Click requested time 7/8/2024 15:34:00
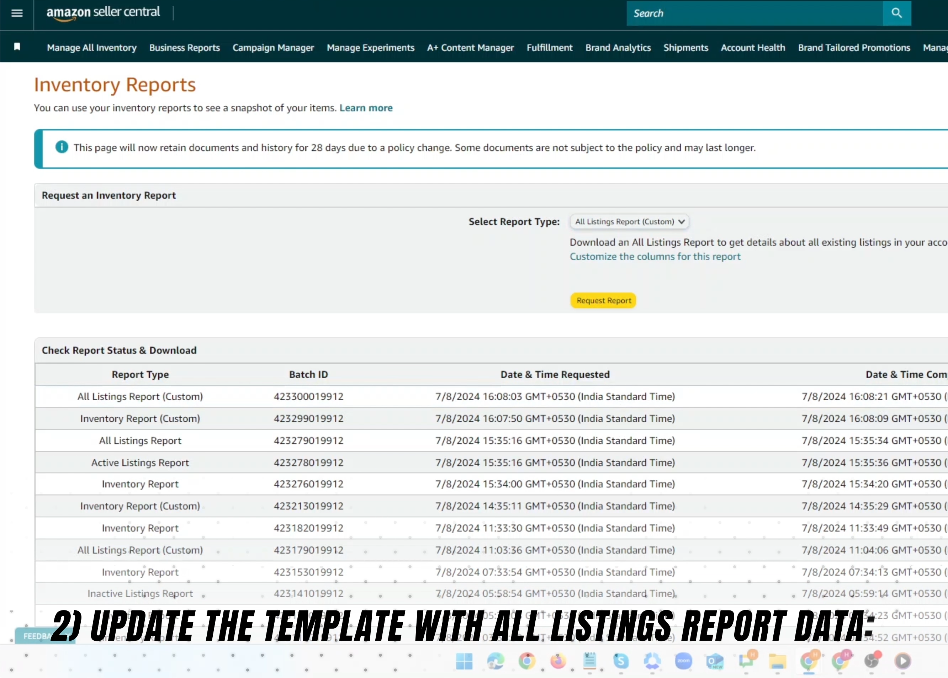Viewport: 948px width, 678px height. (x=555, y=484)
